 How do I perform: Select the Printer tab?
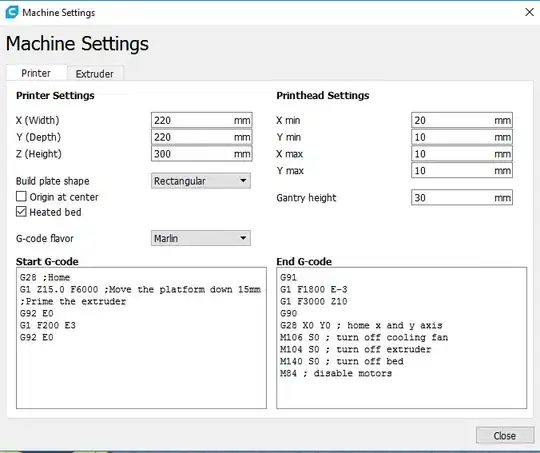(36, 73)
